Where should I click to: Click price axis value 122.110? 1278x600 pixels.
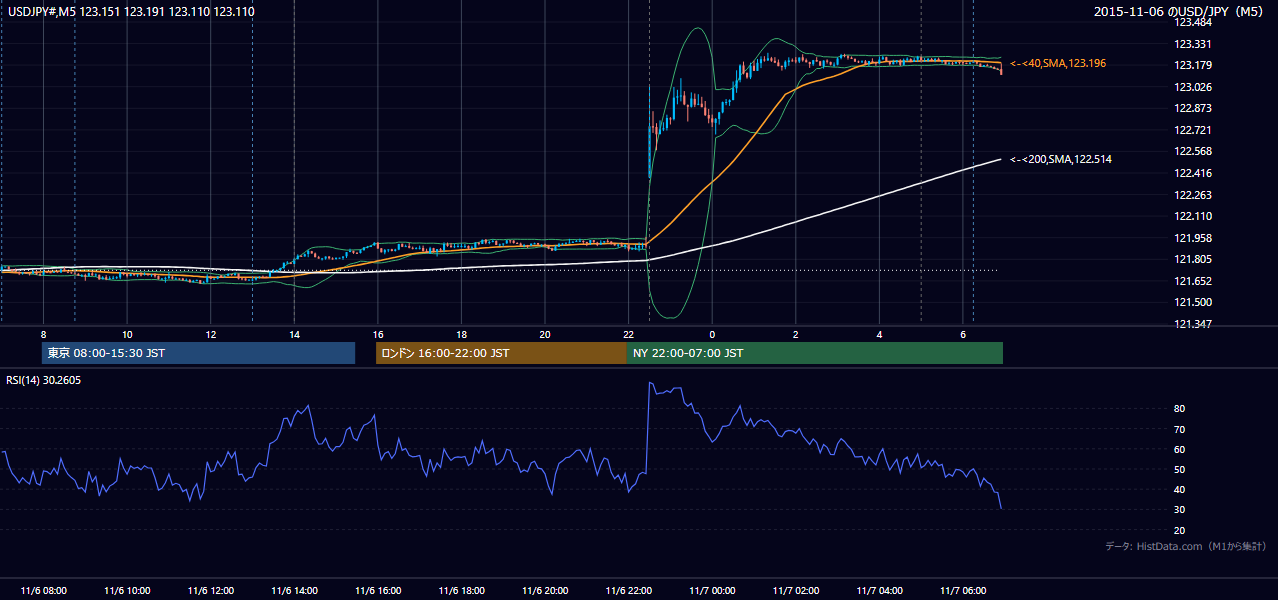pos(1193,216)
